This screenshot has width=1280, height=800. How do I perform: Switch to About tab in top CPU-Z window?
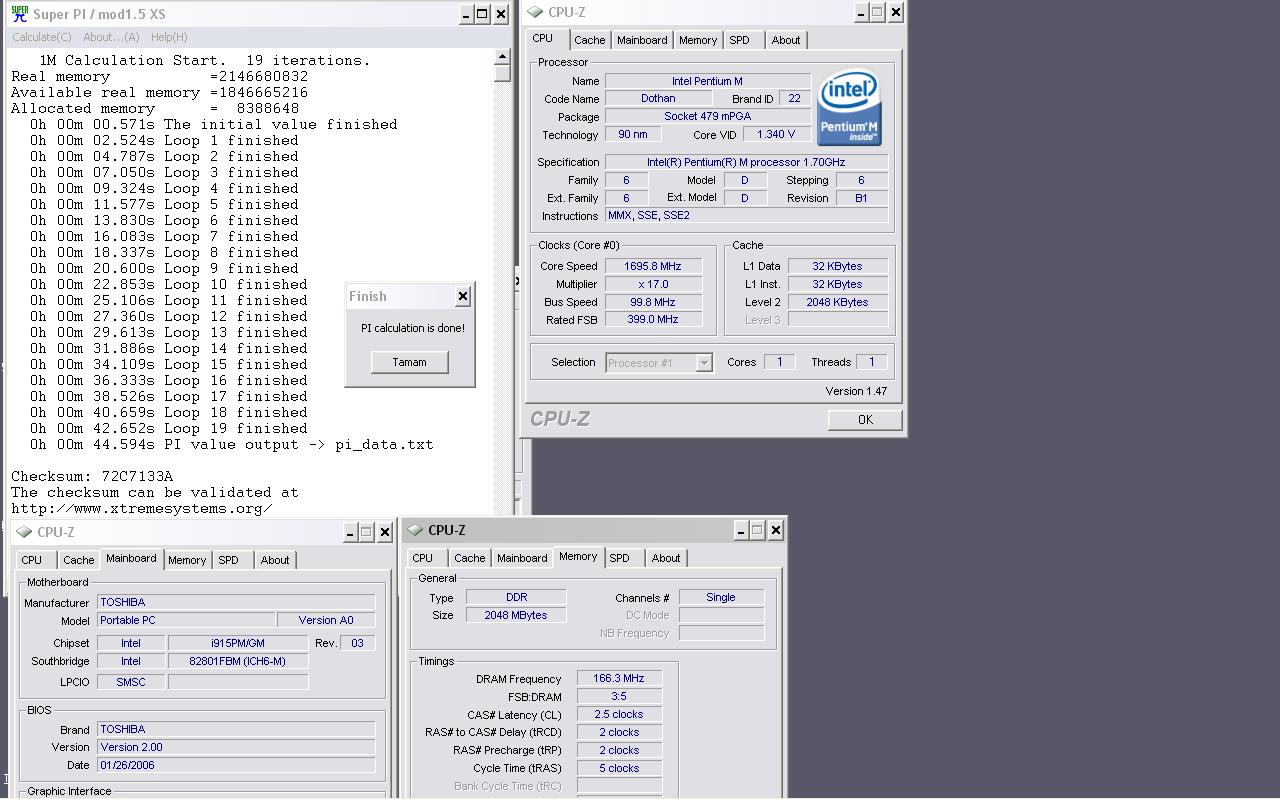click(x=786, y=40)
